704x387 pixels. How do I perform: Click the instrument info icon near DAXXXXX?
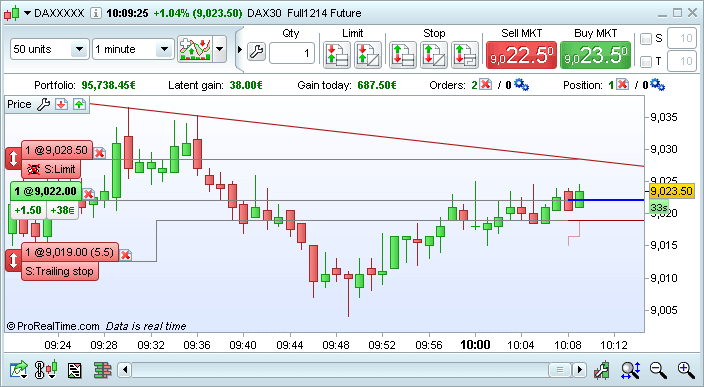click(95, 13)
